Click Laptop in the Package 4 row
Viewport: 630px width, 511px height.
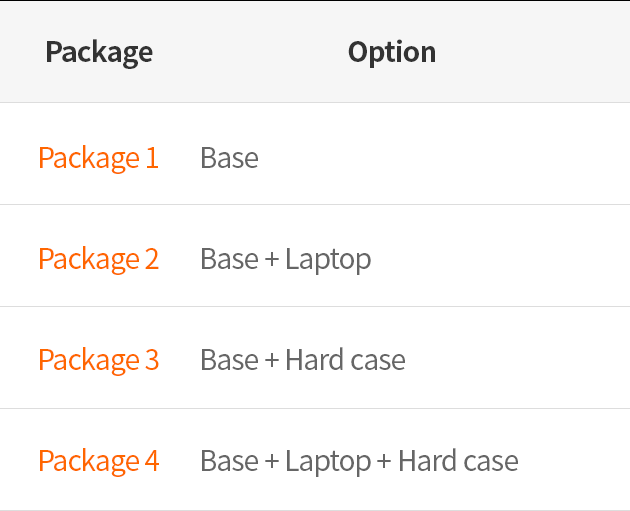[328, 462]
